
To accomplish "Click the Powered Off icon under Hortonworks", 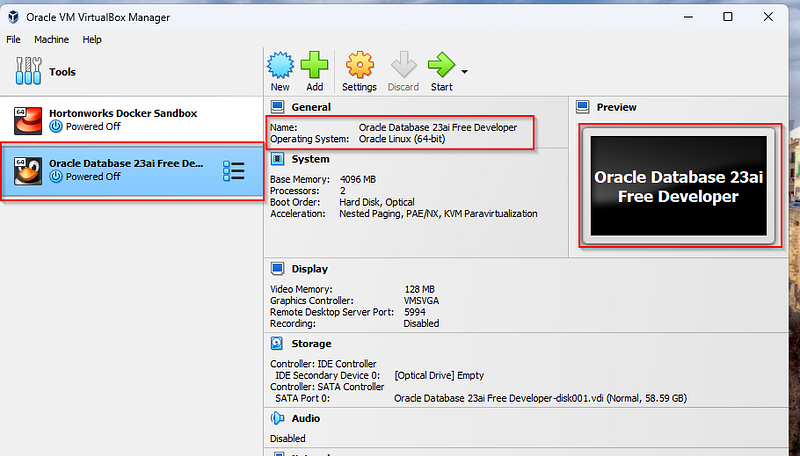I will (x=56, y=126).
